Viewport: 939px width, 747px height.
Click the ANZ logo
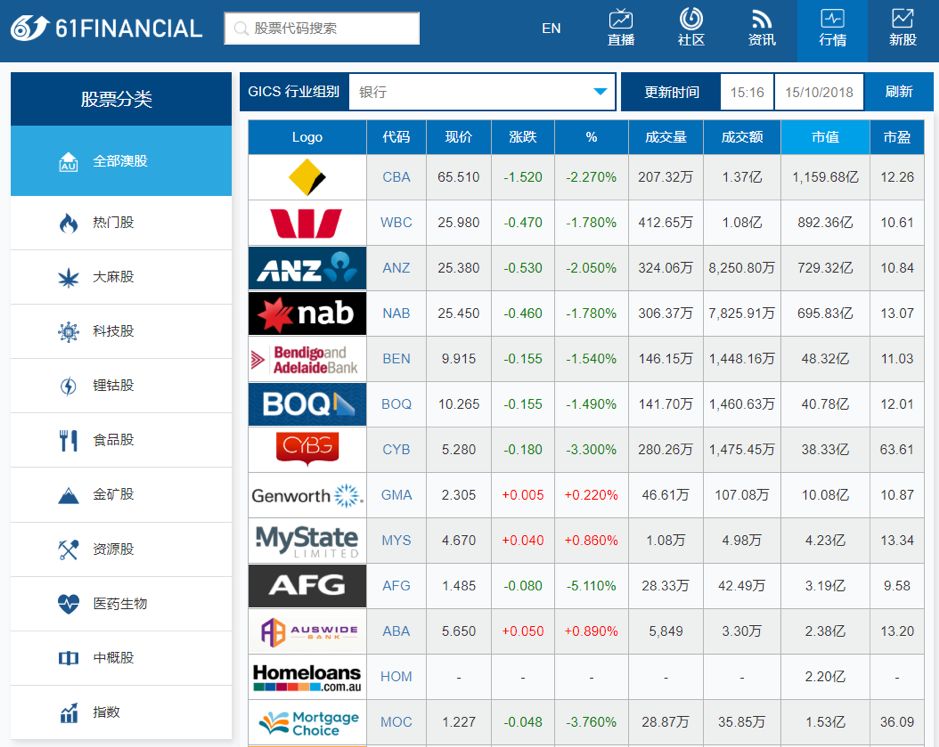(x=307, y=268)
